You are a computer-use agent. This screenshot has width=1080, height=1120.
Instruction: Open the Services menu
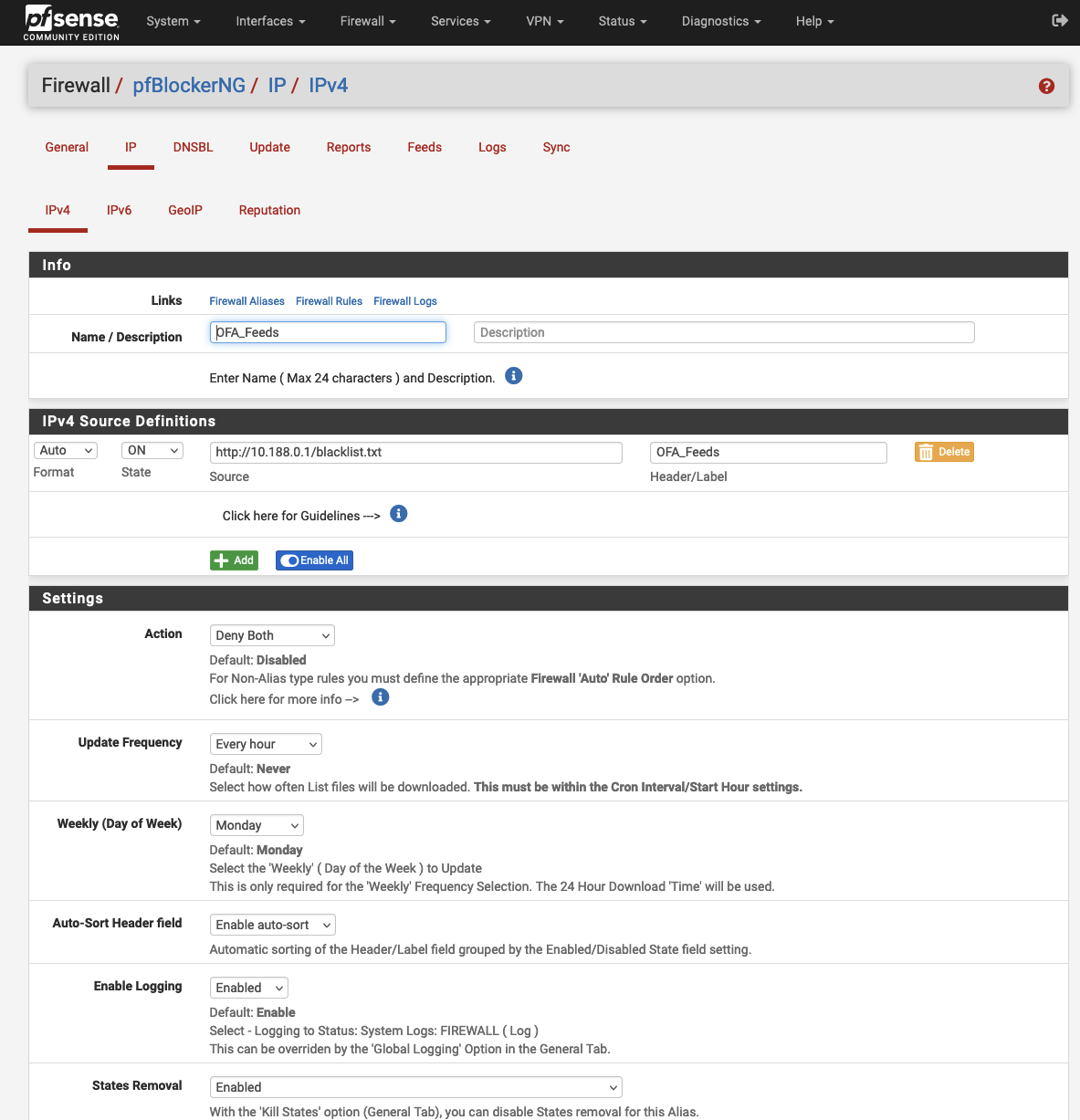461,21
